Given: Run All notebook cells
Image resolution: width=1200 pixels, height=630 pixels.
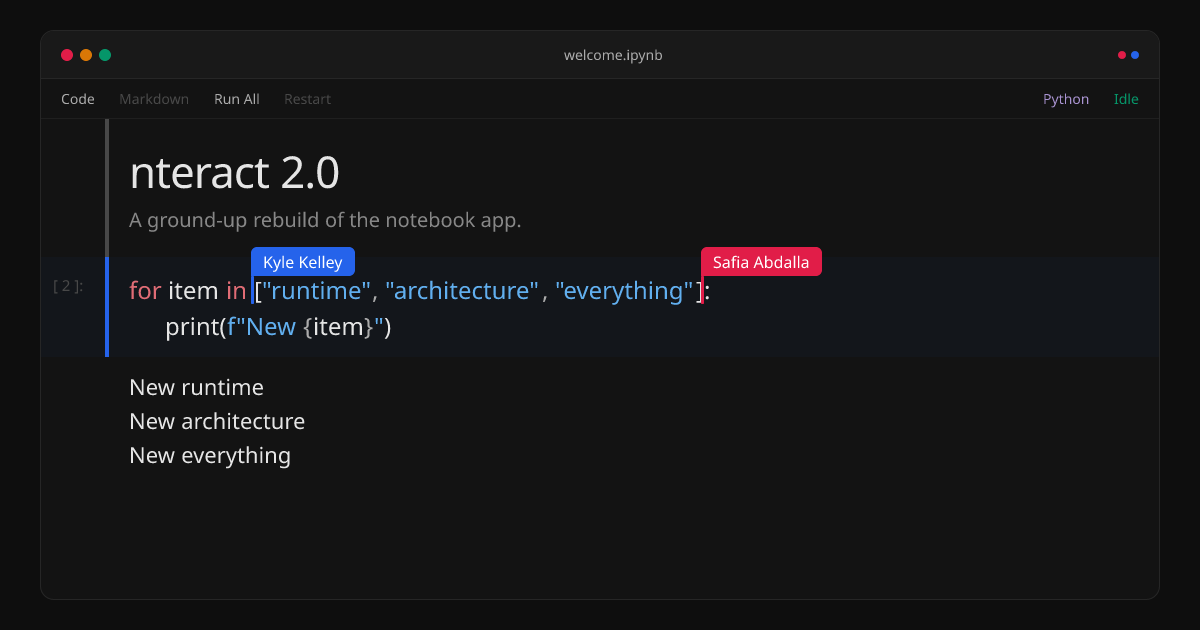Looking at the screenshot, I should pos(236,99).
